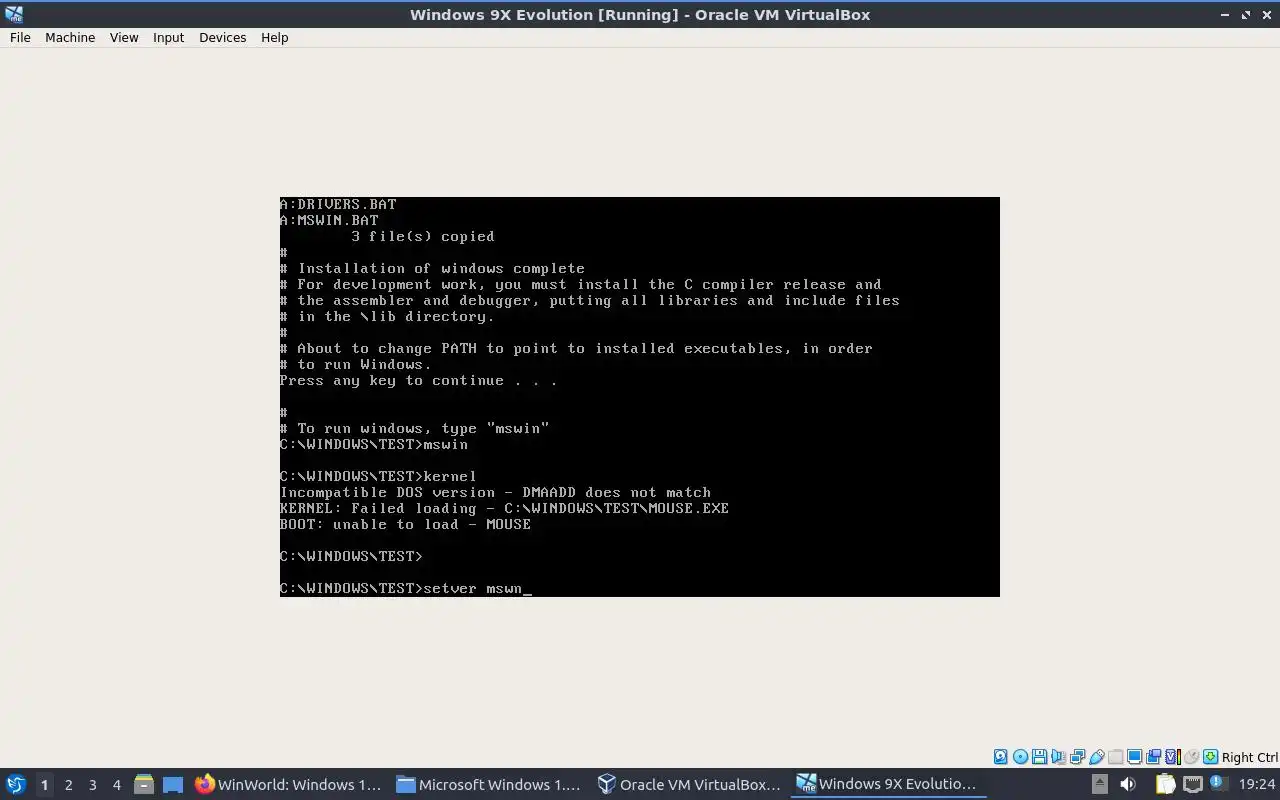1280x800 pixels.
Task: Open the LXQt application launcher menu
Action: pyautogui.click(x=15, y=784)
